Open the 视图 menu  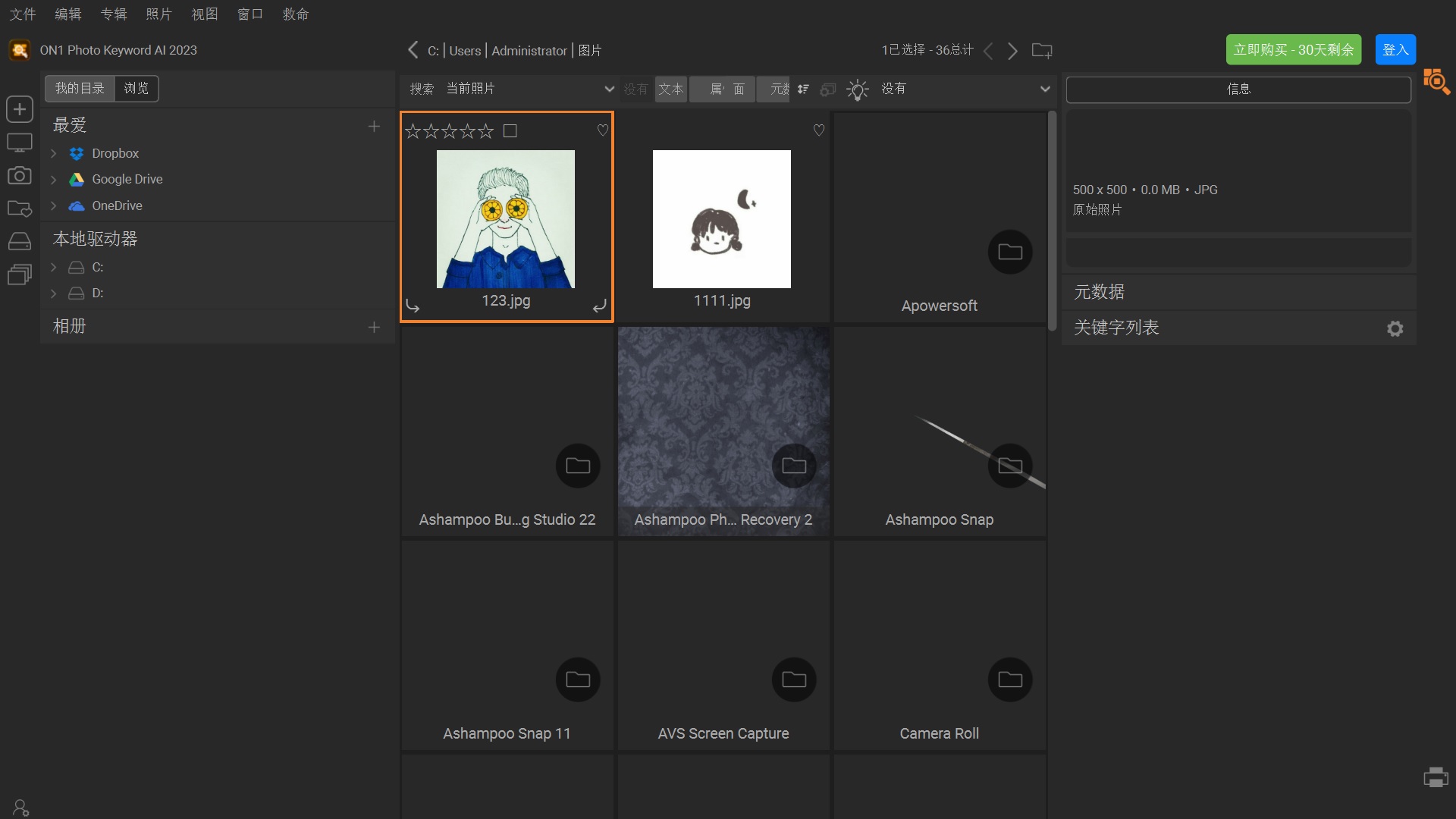[x=205, y=14]
